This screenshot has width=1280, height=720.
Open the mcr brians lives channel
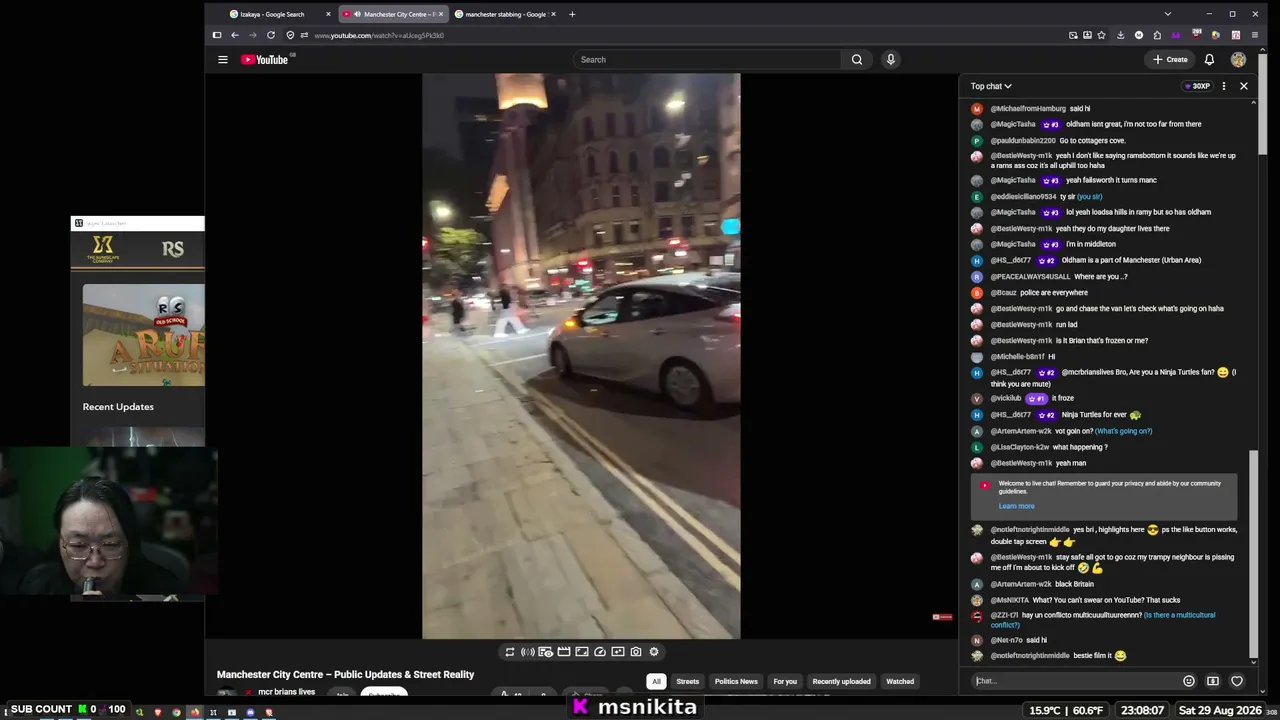click(x=286, y=692)
